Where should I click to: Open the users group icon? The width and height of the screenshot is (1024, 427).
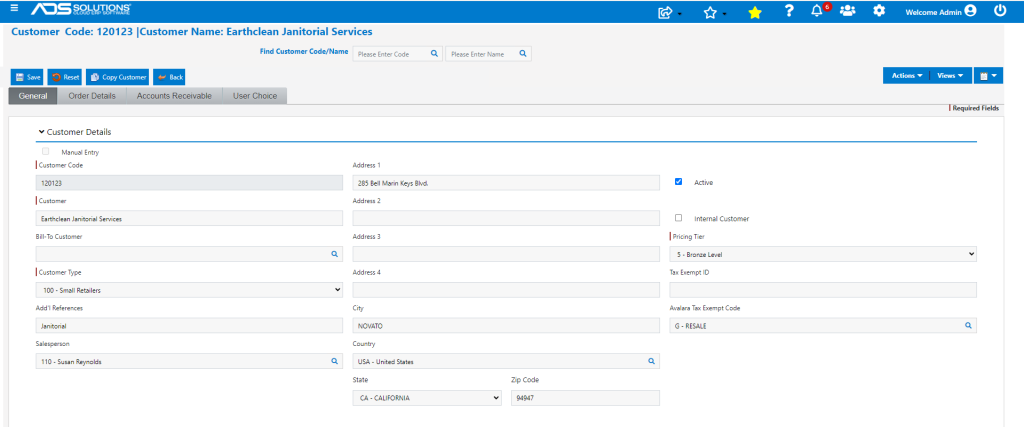848,10
